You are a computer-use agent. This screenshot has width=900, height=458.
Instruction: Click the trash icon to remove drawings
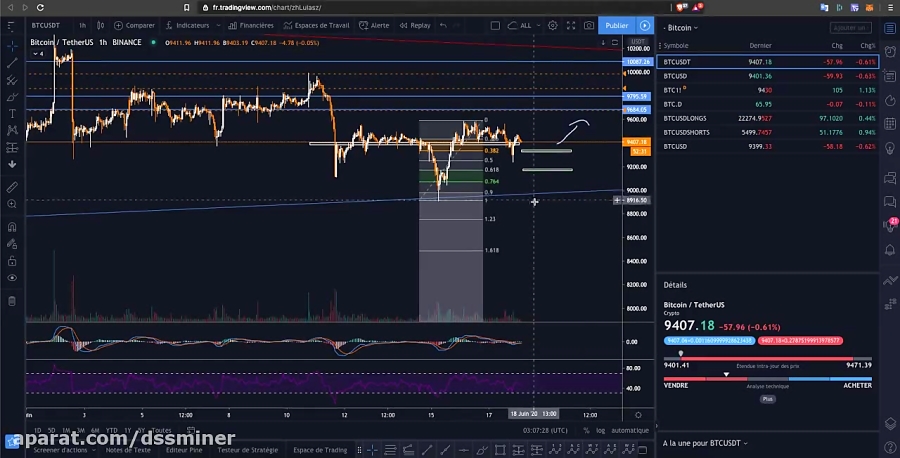pos(12,301)
